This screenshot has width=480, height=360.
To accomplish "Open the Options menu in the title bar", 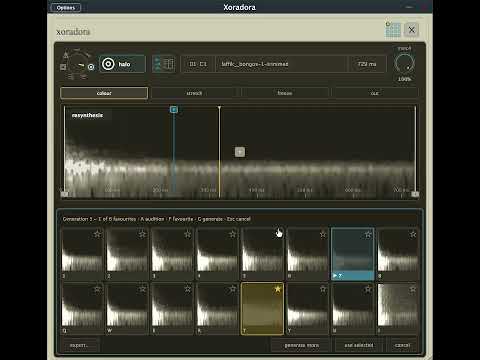I will [x=66, y=7].
